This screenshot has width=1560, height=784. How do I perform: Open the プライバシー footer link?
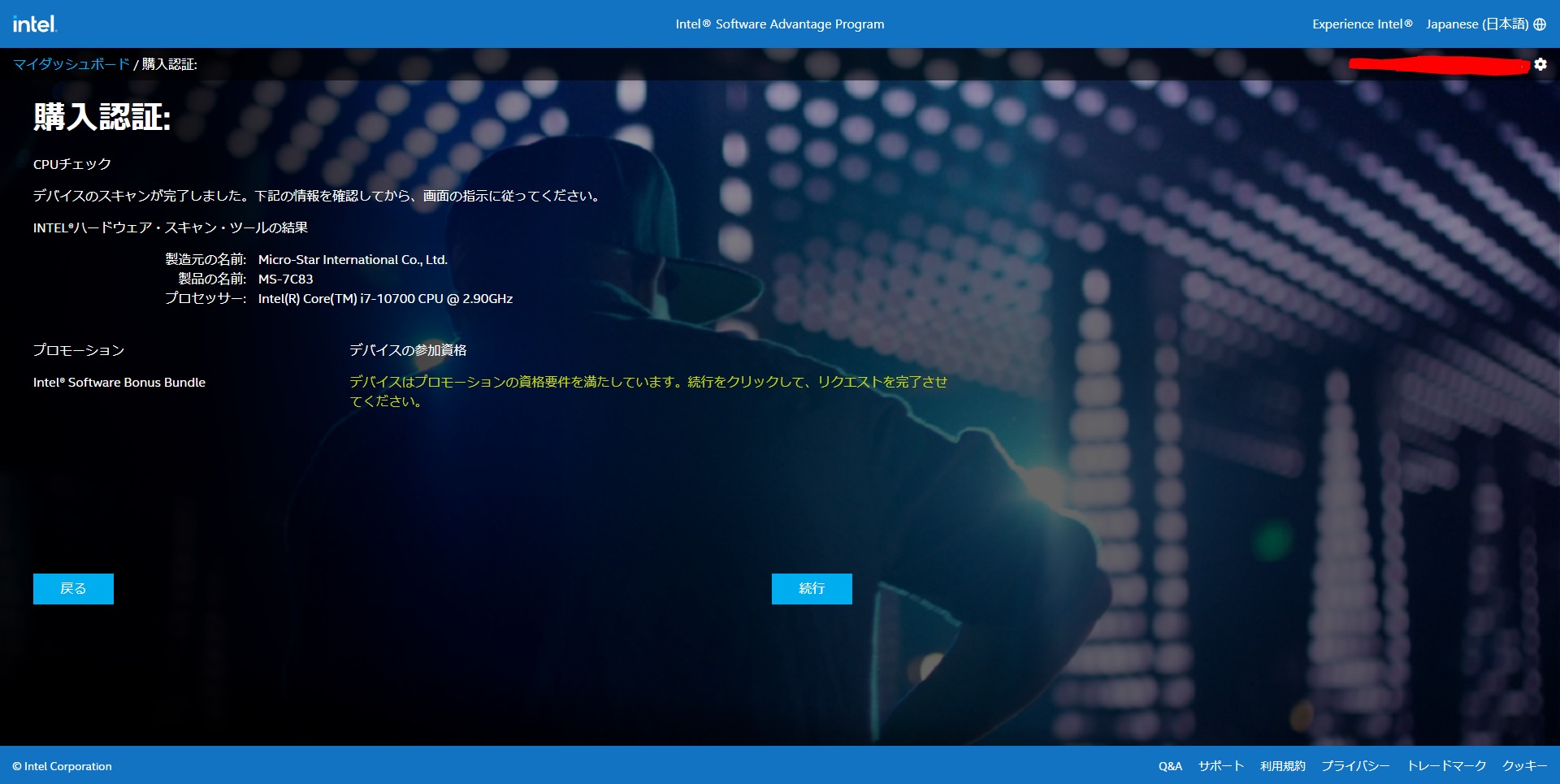(1355, 766)
